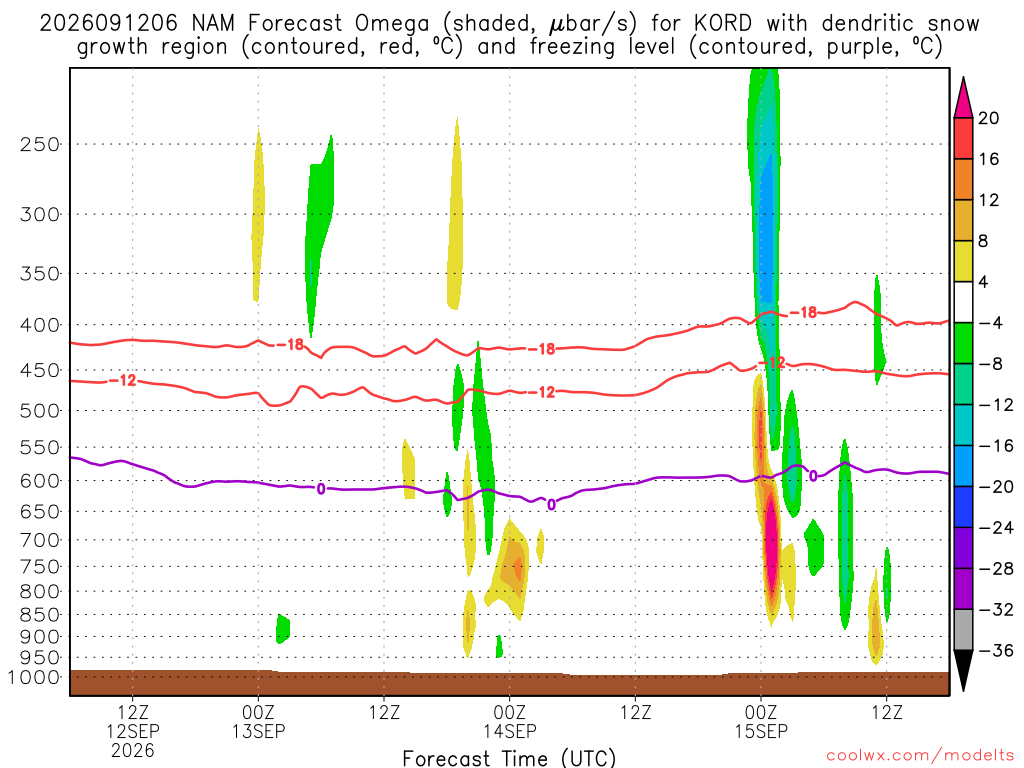
Task: Click the Forecast Time (UTC) axis title
Action: (x=509, y=758)
